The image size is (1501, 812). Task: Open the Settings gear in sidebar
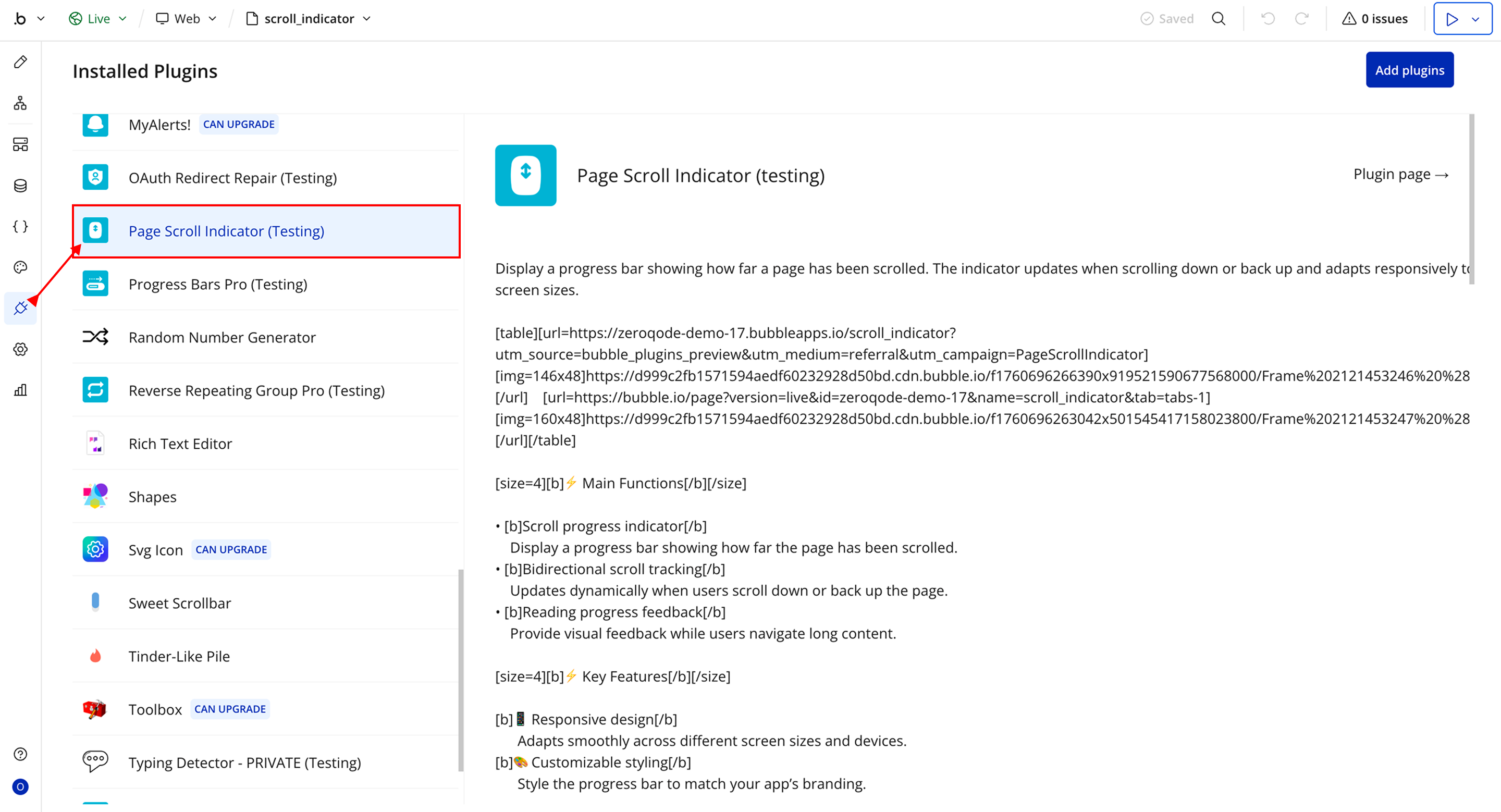click(x=20, y=349)
